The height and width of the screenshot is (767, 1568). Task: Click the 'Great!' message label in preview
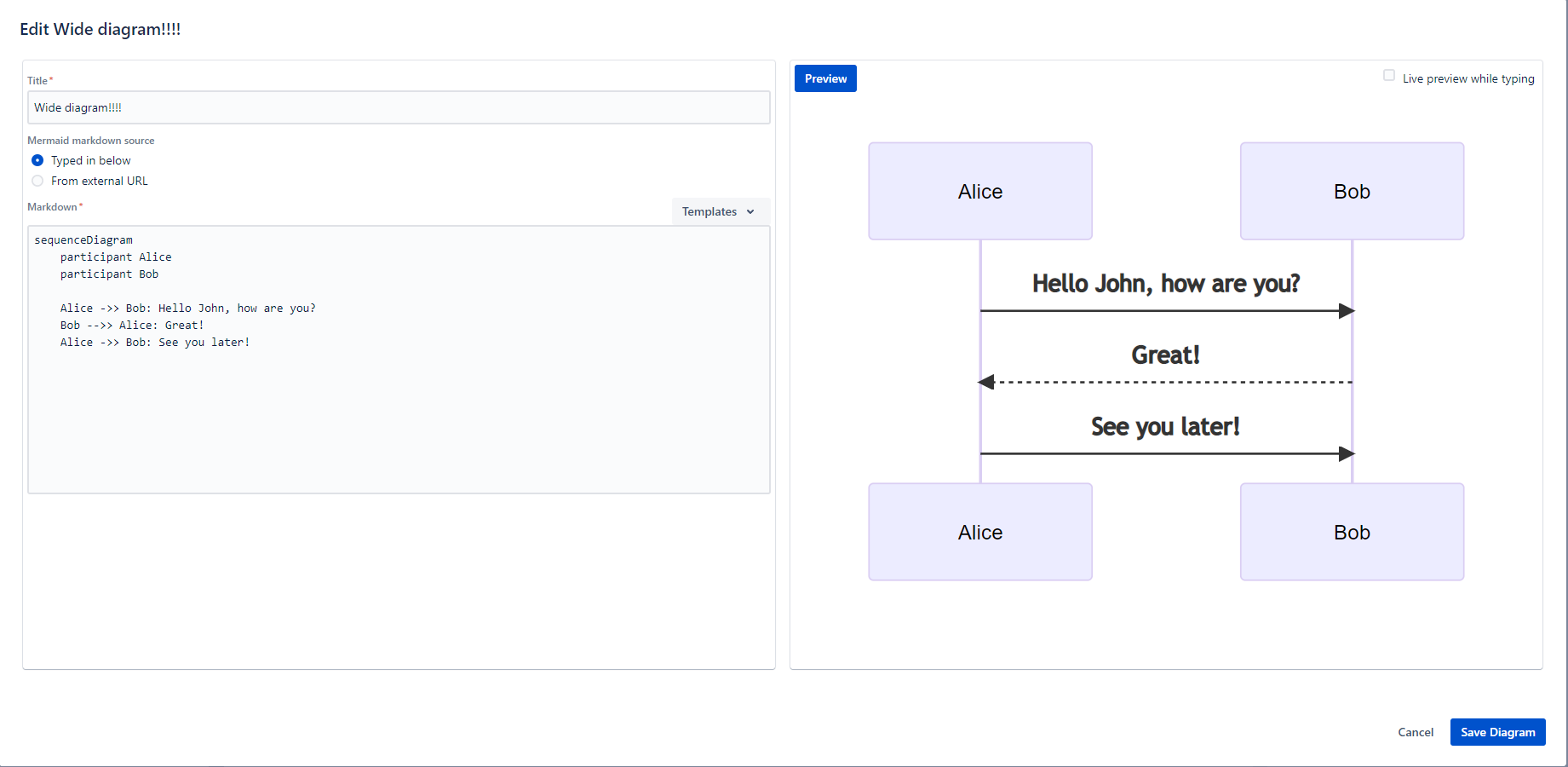click(x=1166, y=355)
